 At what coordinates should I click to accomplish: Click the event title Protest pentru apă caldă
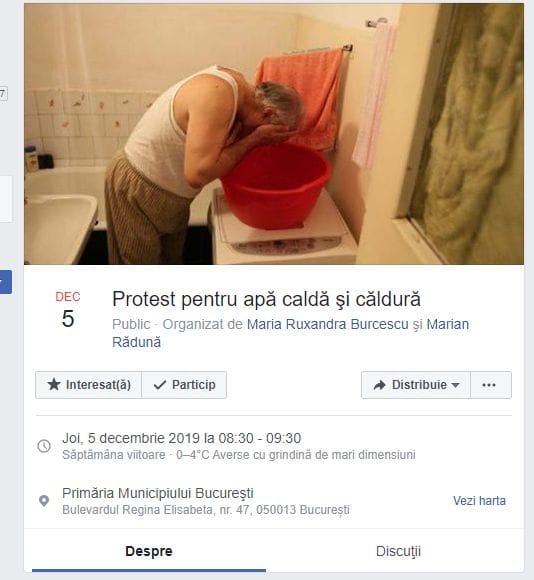266,299
